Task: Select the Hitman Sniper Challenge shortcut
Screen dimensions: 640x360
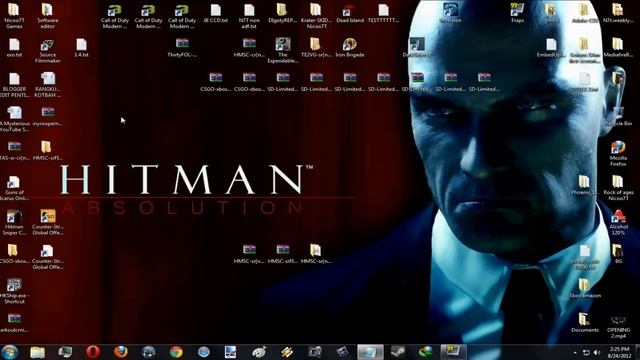Action: click(x=14, y=223)
